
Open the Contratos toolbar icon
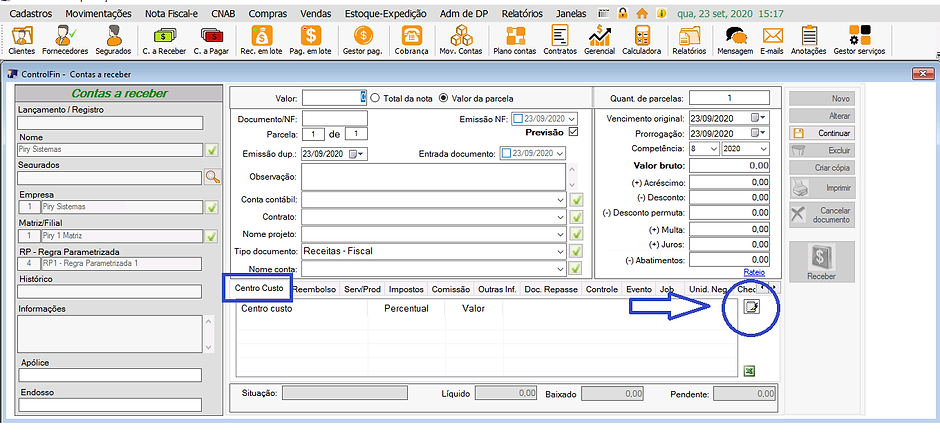[560, 40]
